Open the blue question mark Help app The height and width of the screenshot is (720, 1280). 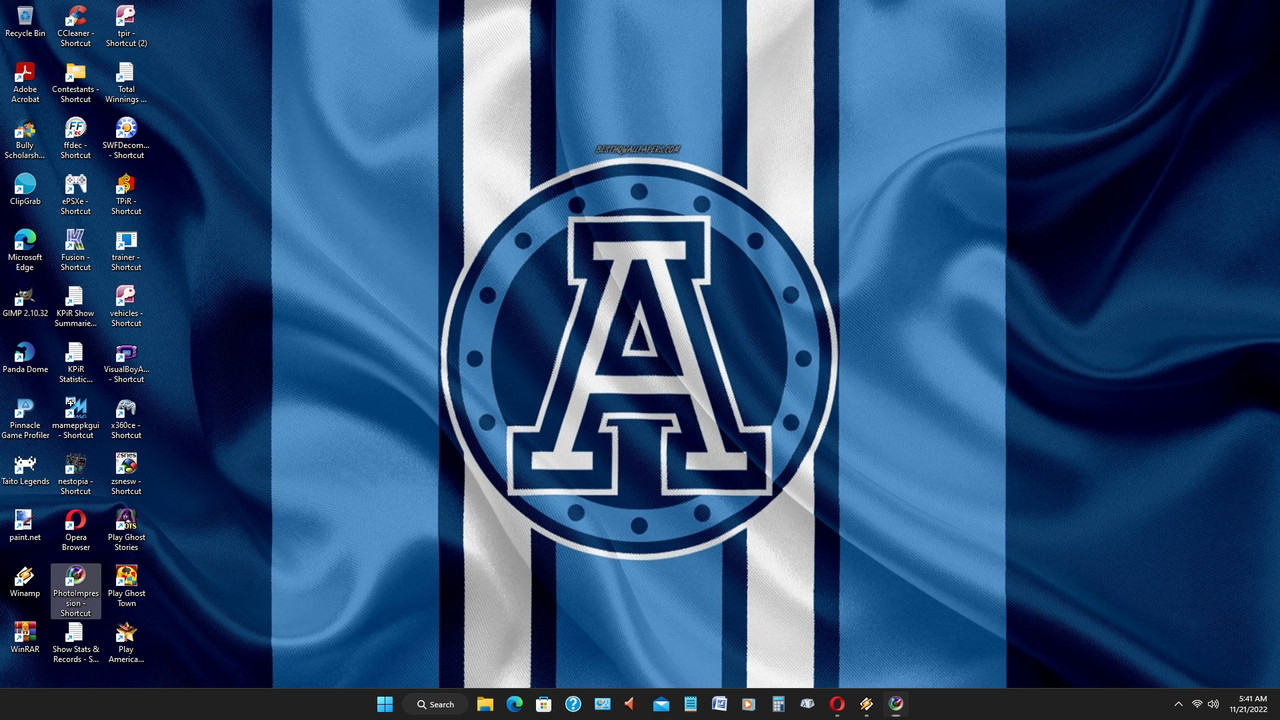point(573,704)
